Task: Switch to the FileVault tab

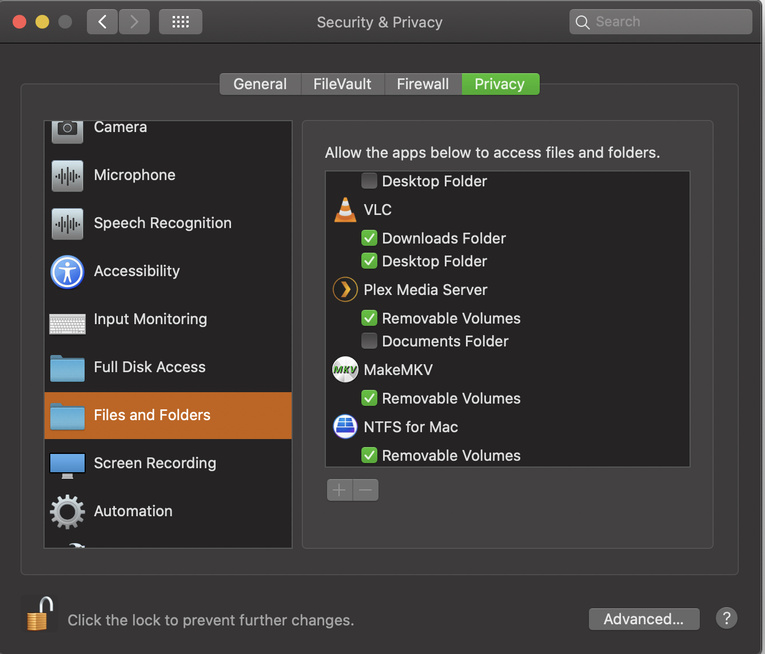Action: pos(343,84)
